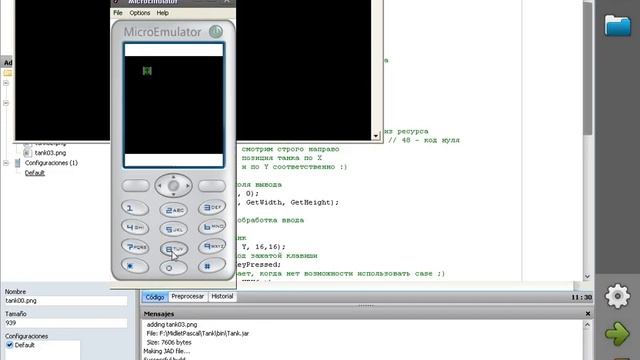
Task: Select tank03.png in project tree
Action: click(x=50, y=153)
